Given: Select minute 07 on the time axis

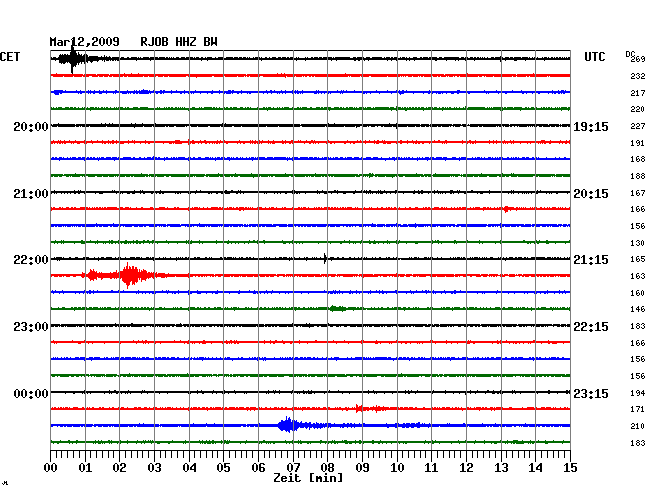Looking at the screenshot, I should click(293, 468).
